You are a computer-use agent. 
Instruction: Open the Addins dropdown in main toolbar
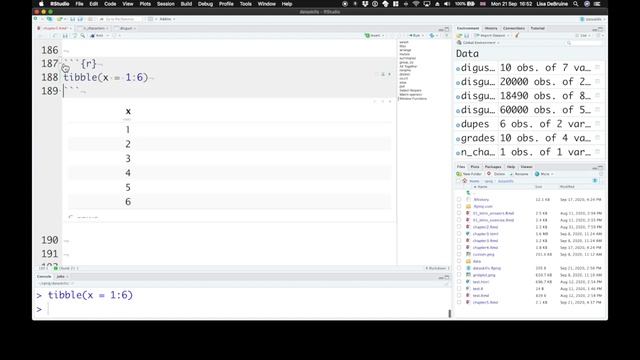tap(167, 19)
